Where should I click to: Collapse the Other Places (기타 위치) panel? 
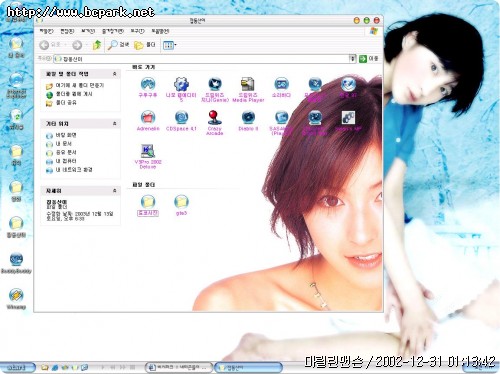pos(114,124)
